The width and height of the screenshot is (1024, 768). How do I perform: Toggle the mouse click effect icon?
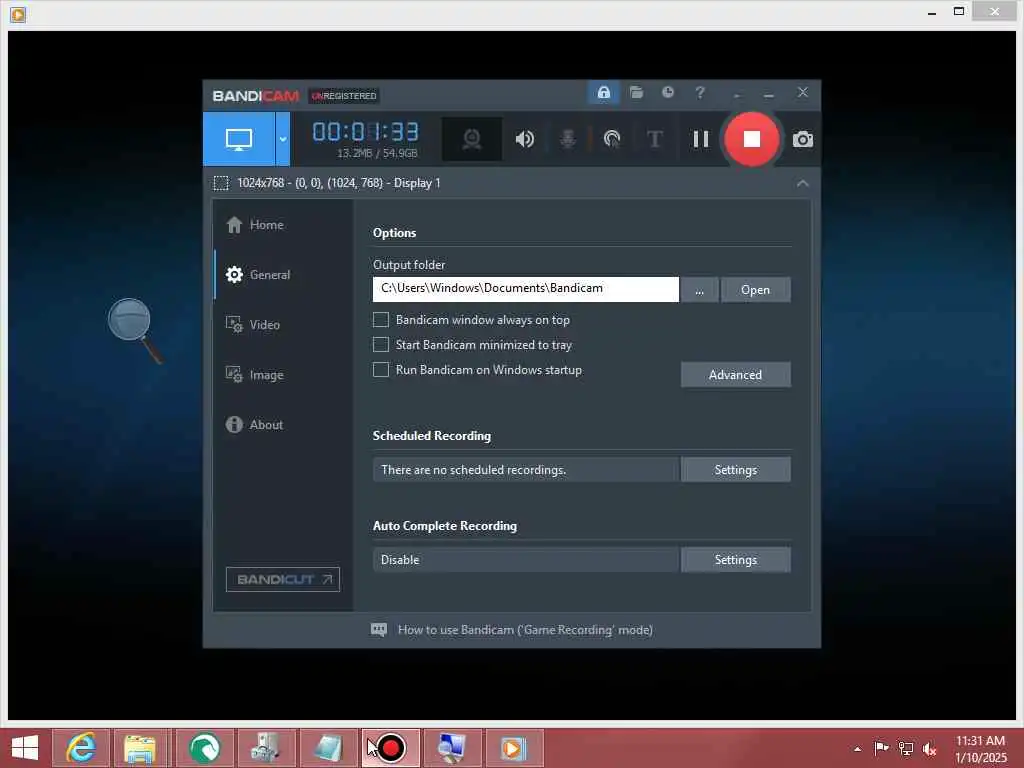click(612, 139)
